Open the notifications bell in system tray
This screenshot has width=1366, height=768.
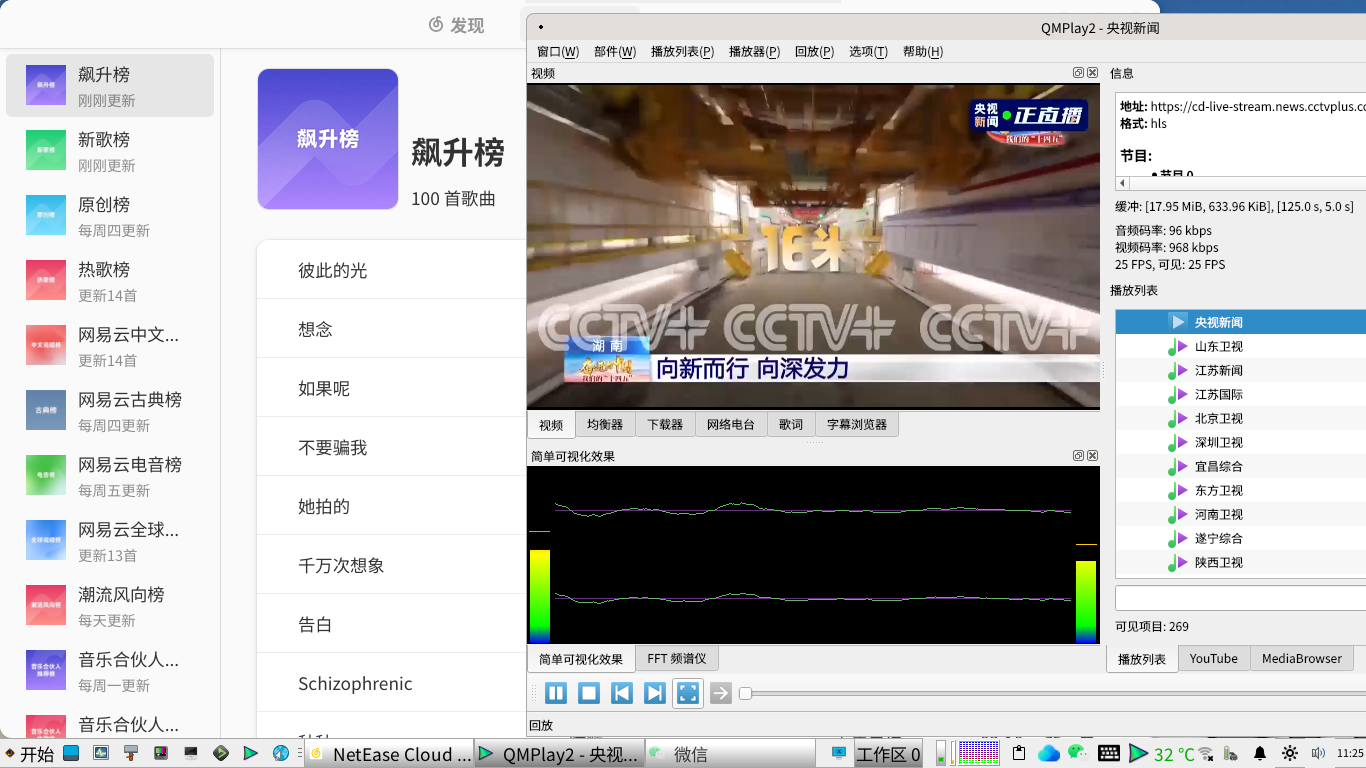point(1260,753)
